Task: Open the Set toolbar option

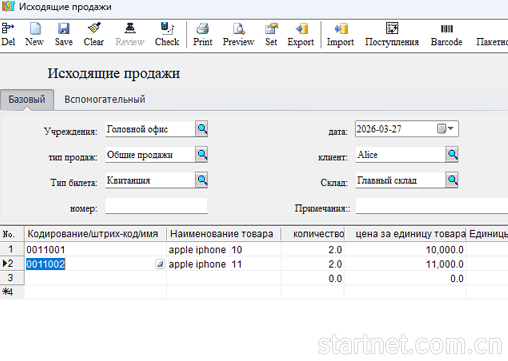Action: [271, 34]
